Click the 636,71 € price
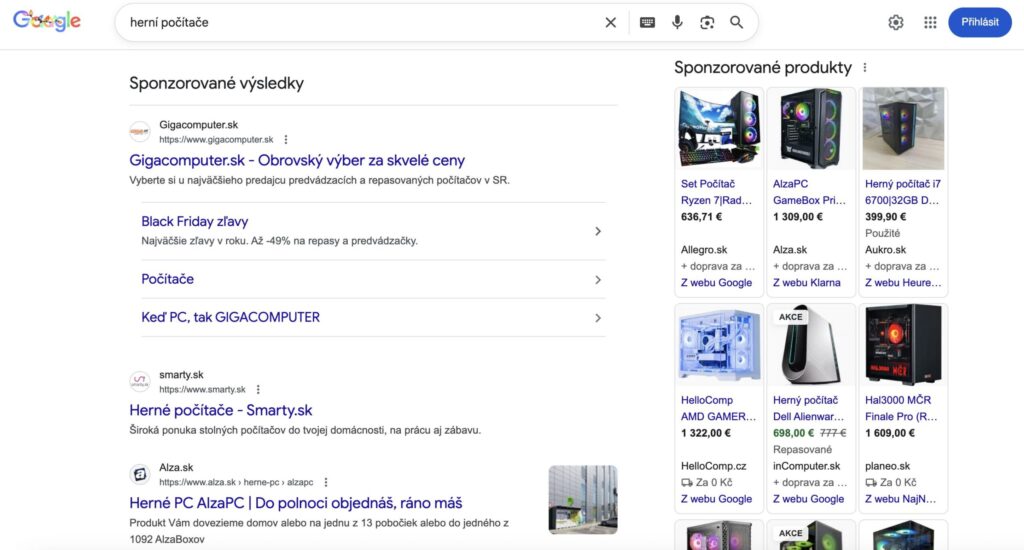Screen dimensions: 1024x550 click(701, 217)
